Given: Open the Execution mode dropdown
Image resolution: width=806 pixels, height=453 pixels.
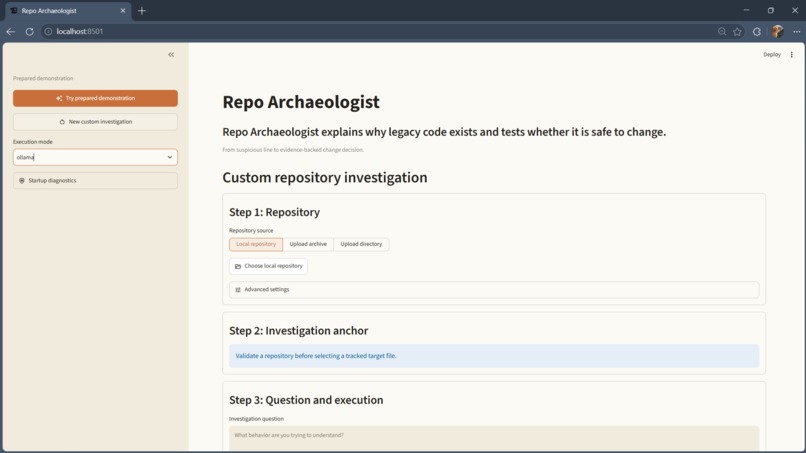Looking at the screenshot, I should pyautogui.click(x=95, y=157).
